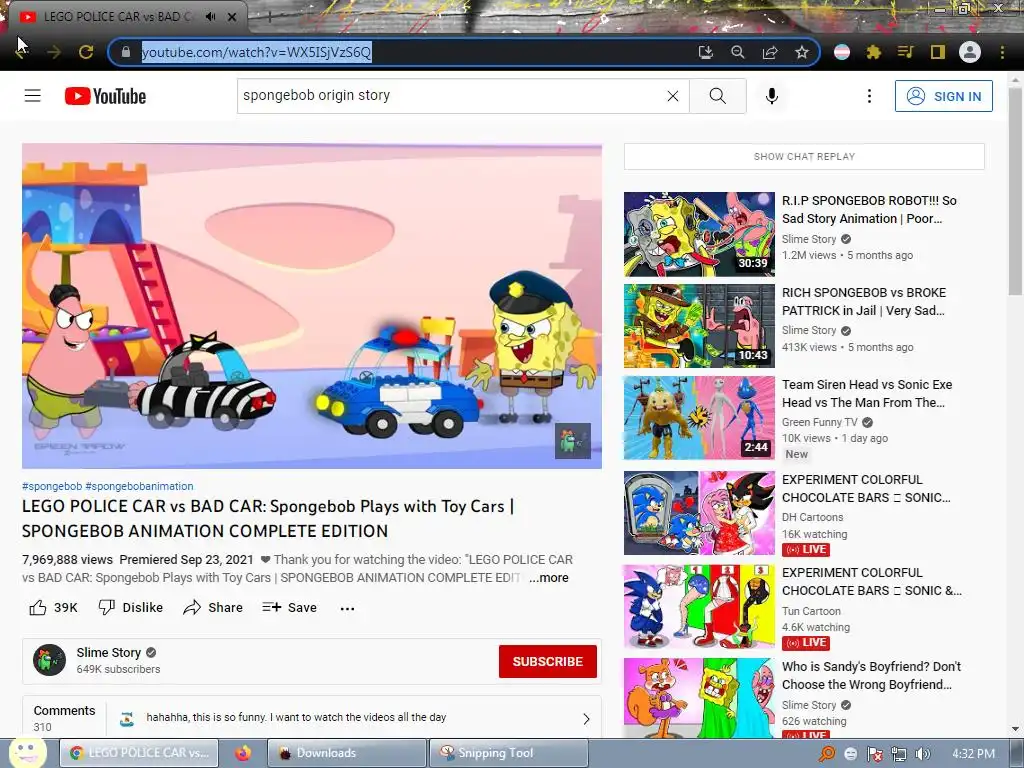Screen dimensions: 1024x768
Task: Switch to Downloads window in taskbar
Action: pyautogui.click(x=346, y=753)
